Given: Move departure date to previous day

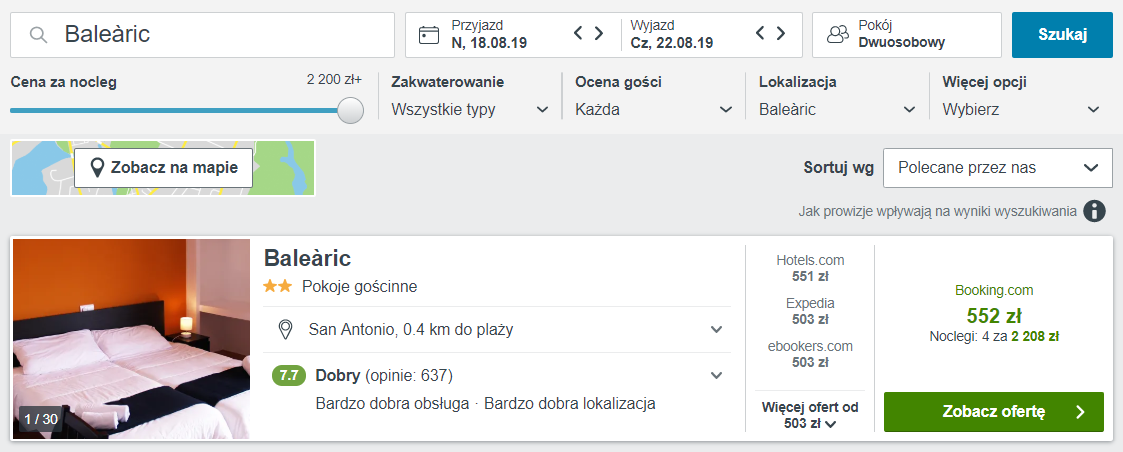Looking at the screenshot, I should point(761,33).
